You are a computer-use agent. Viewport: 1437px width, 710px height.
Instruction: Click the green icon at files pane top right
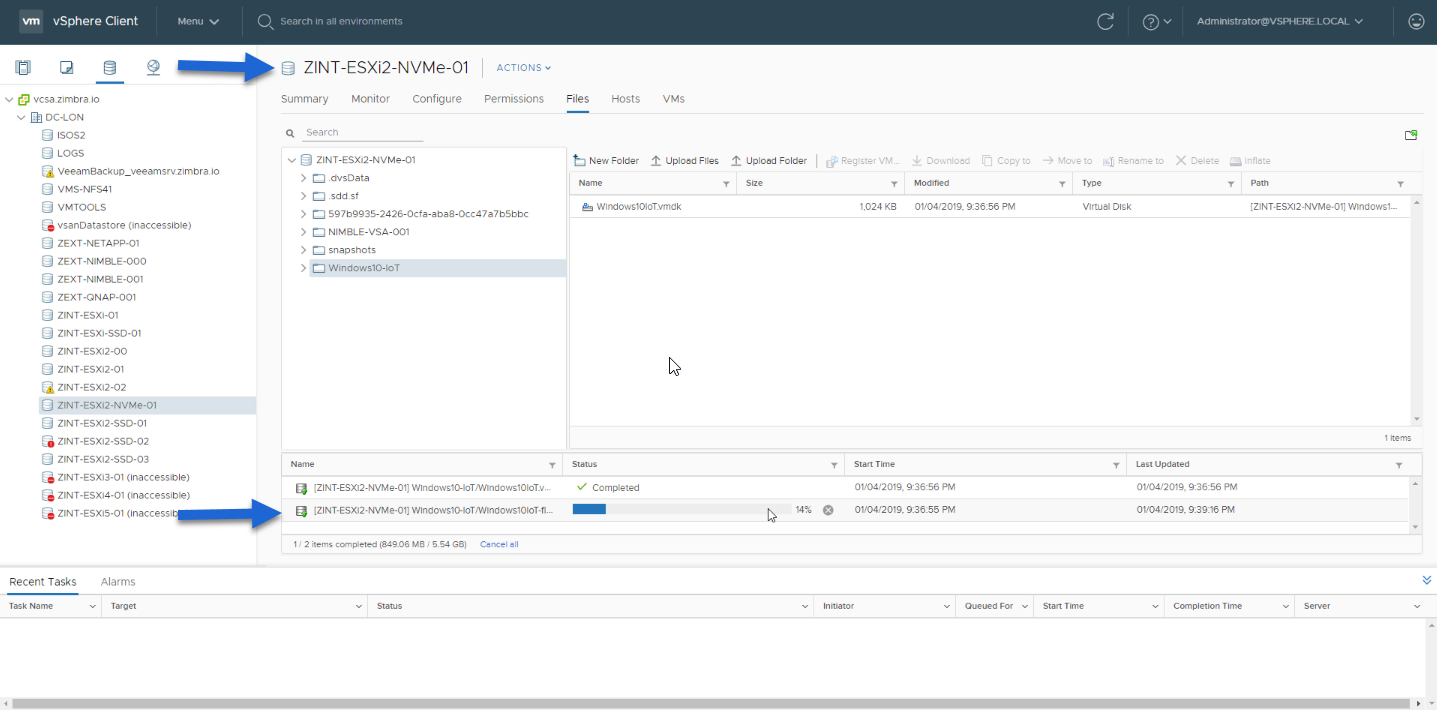click(1411, 135)
